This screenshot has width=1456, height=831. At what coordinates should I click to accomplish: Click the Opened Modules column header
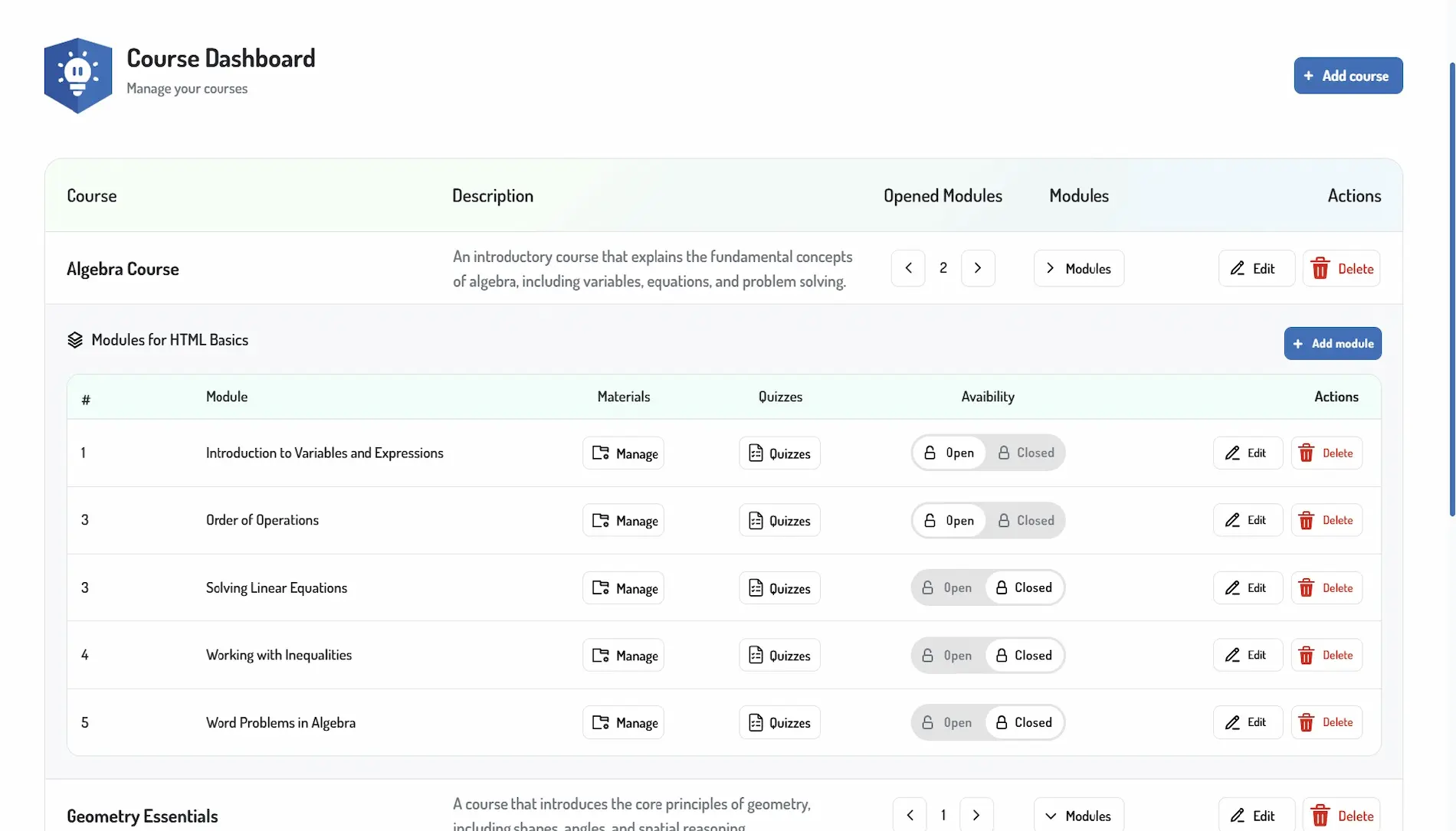pos(943,196)
